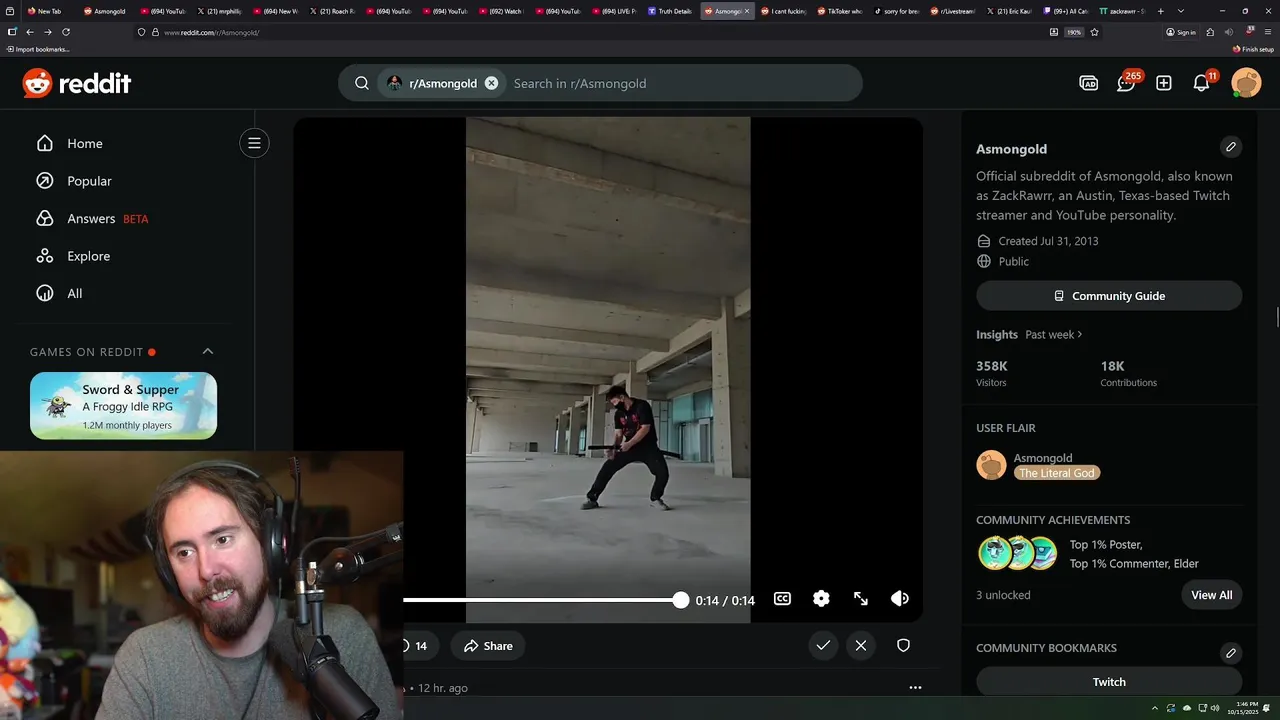Image resolution: width=1280 pixels, height=720 pixels.
Task: Bookmark this page with star
Action: [1094, 32]
